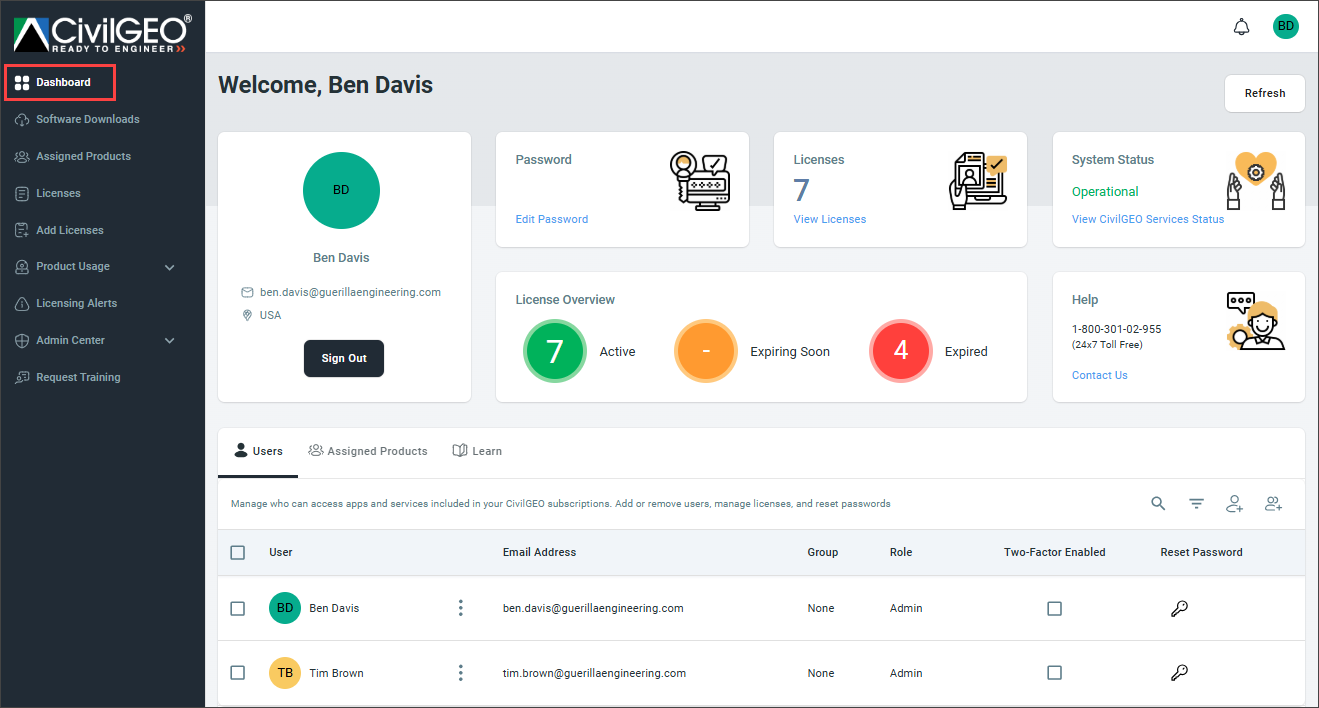The image size is (1319, 708).
Task: Select the Ben Davis row checkbox
Action: coord(238,608)
